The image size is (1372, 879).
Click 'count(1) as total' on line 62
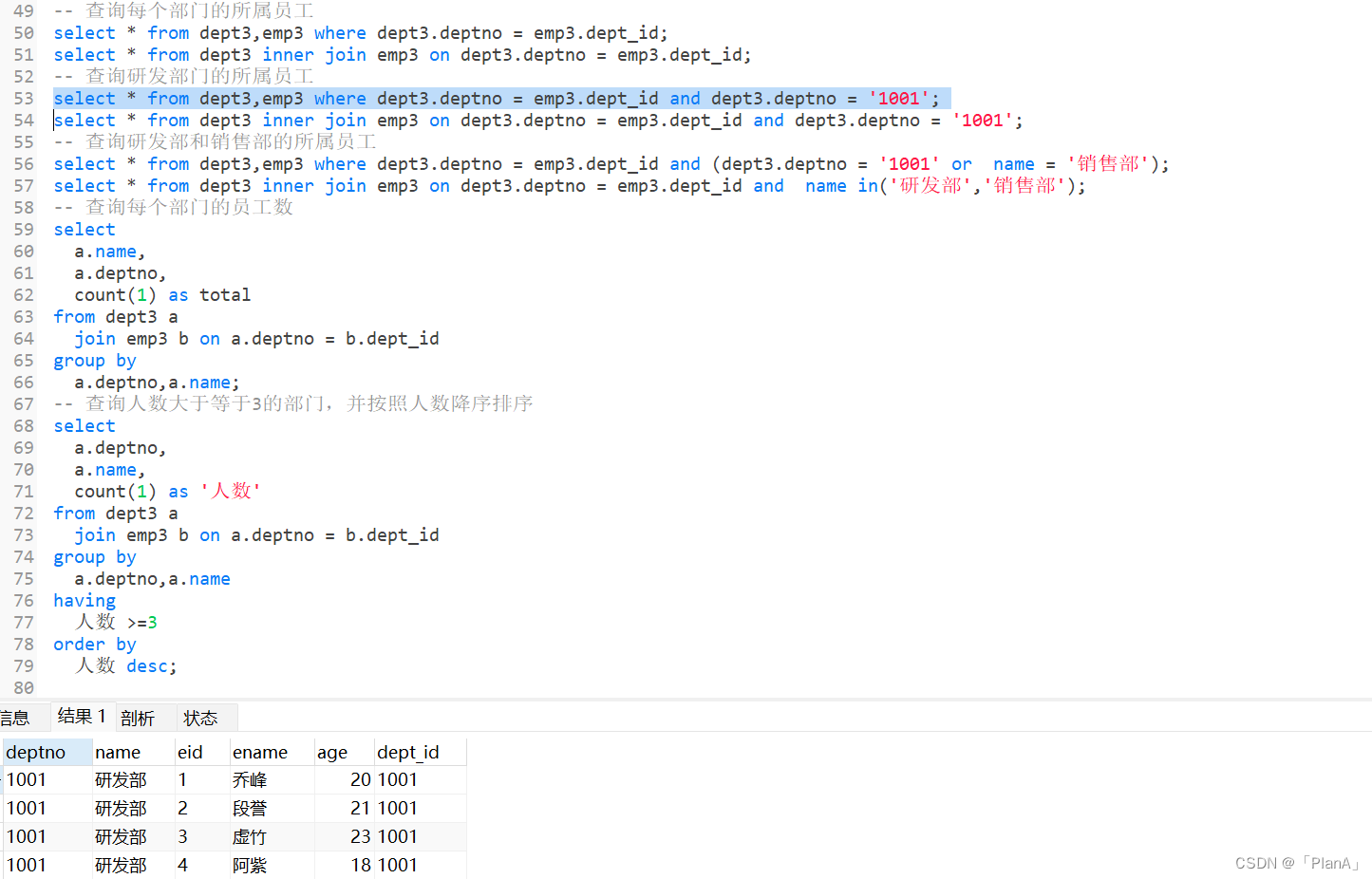click(162, 295)
